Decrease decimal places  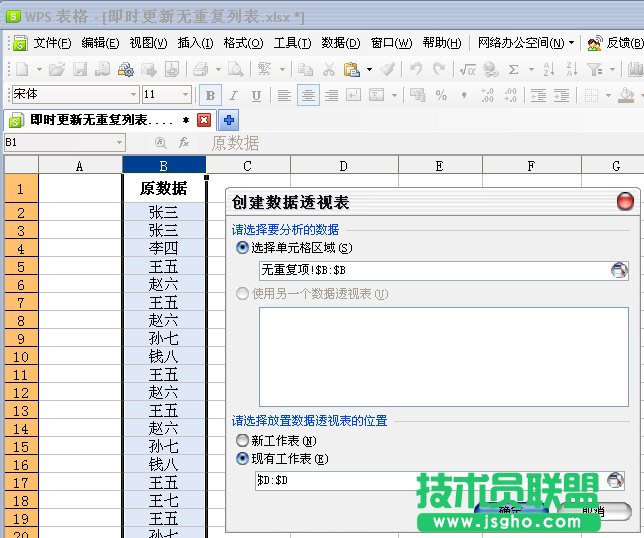pyautogui.click(x=510, y=95)
